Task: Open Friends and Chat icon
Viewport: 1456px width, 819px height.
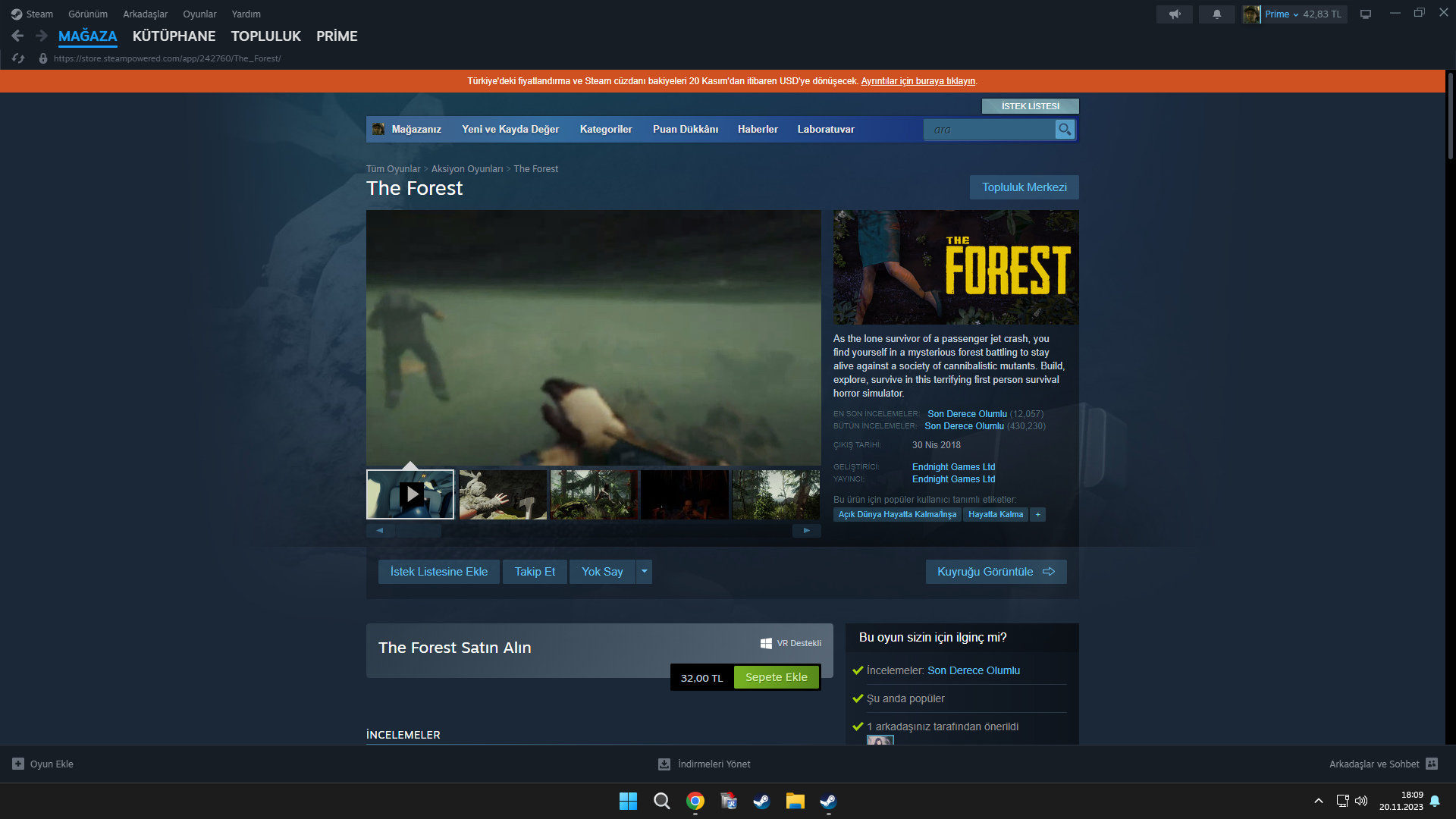Action: pos(1431,764)
